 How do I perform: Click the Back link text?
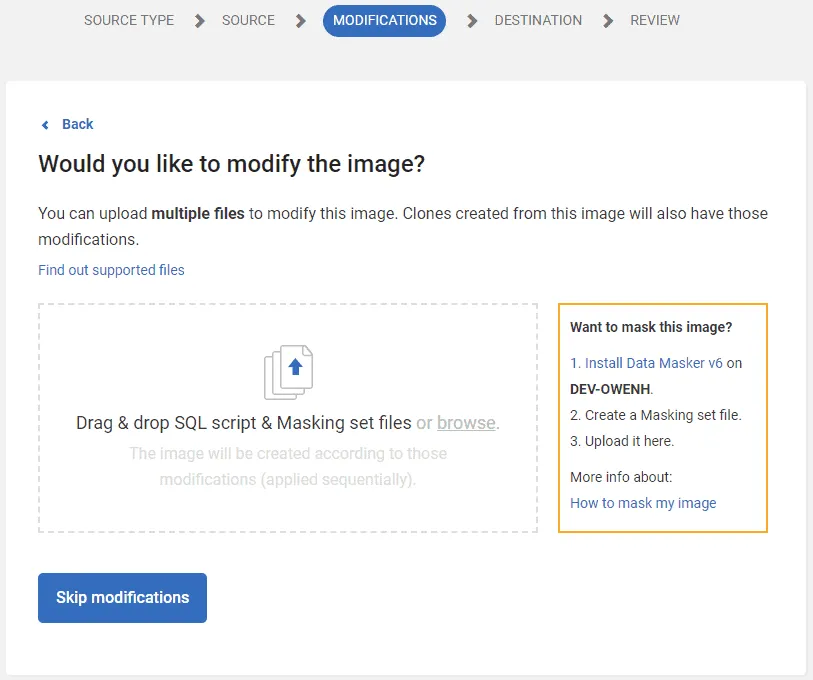(77, 124)
